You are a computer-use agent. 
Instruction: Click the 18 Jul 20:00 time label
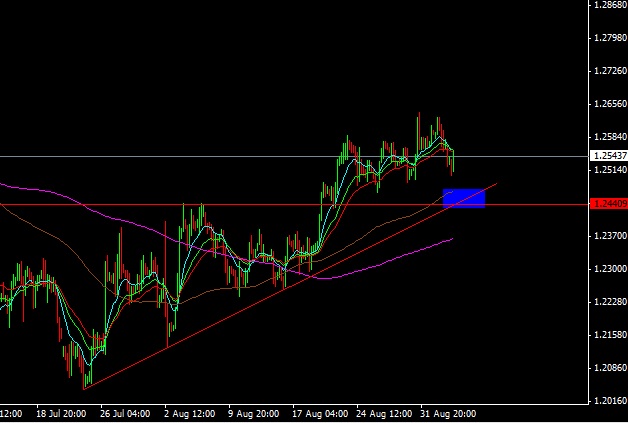point(61,413)
